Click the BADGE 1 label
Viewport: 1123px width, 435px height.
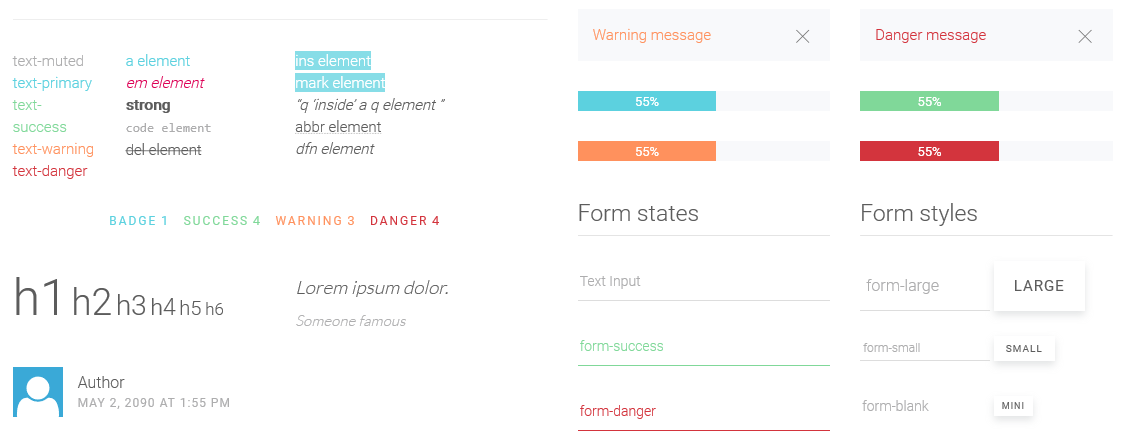(x=138, y=221)
